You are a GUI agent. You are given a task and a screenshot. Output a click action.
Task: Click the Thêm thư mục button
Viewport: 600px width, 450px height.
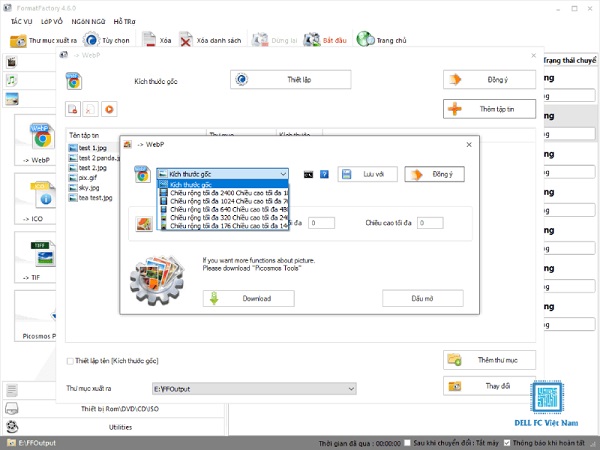click(x=489, y=360)
